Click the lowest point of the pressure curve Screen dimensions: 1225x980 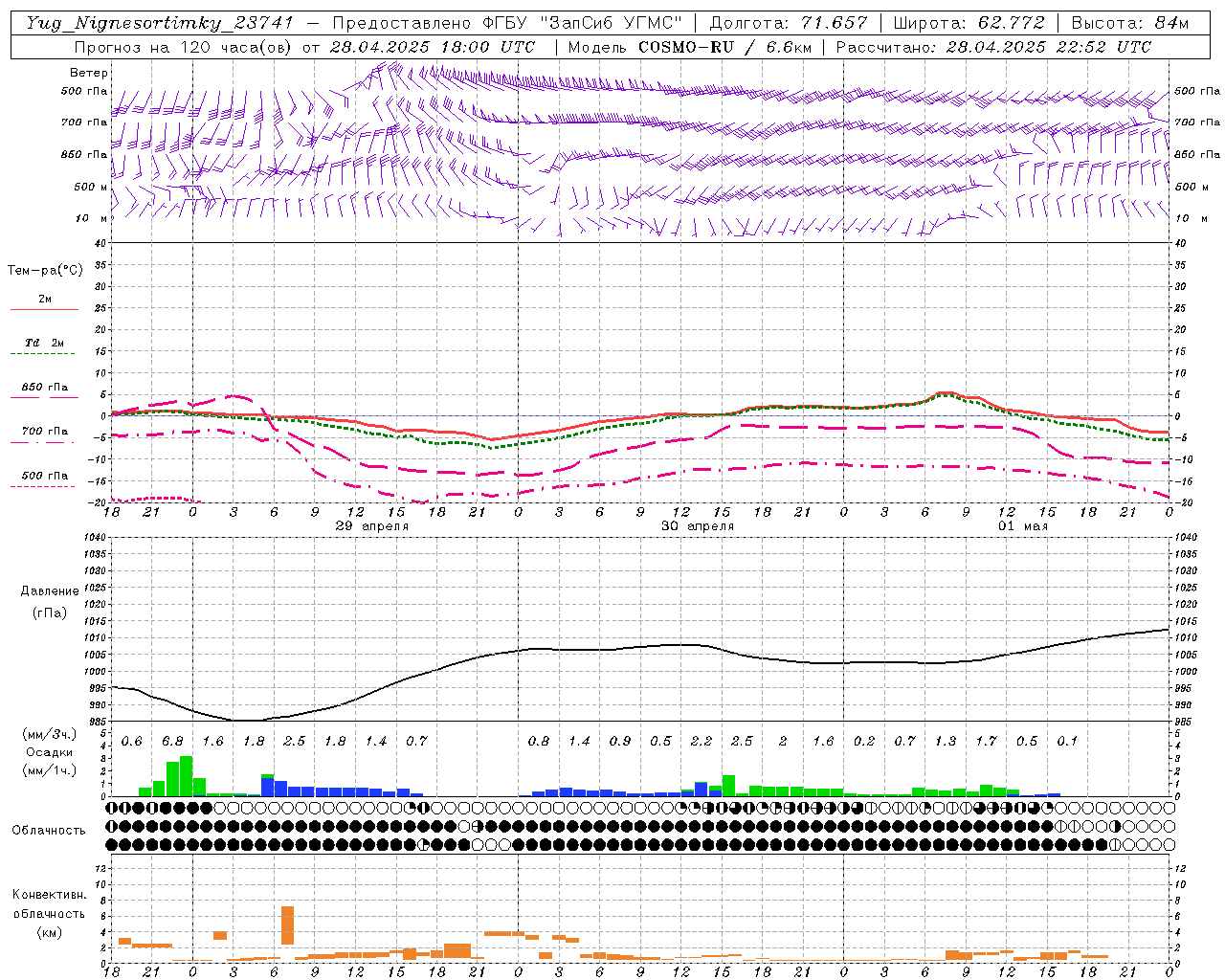(x=247, y=720)
